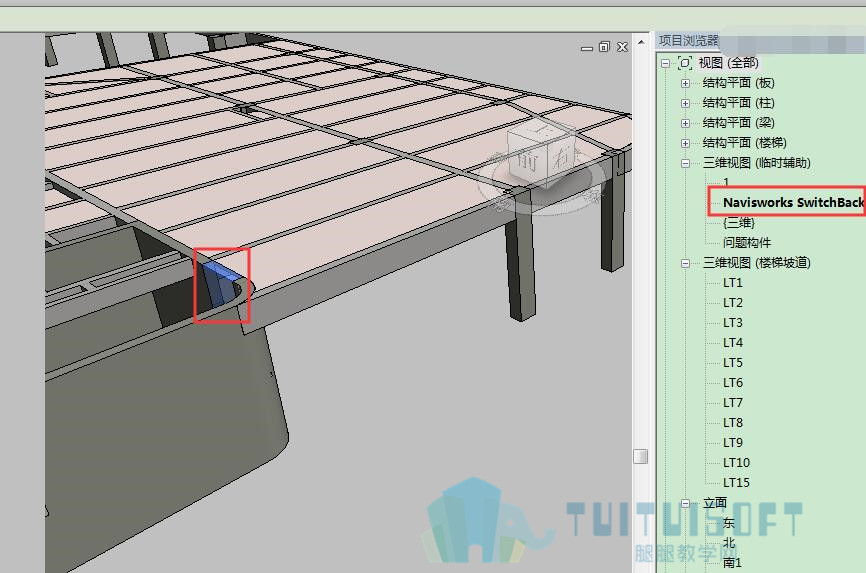
Task: Select 结构平面 (梁) in project browser
Action: (x=738, y=123)
